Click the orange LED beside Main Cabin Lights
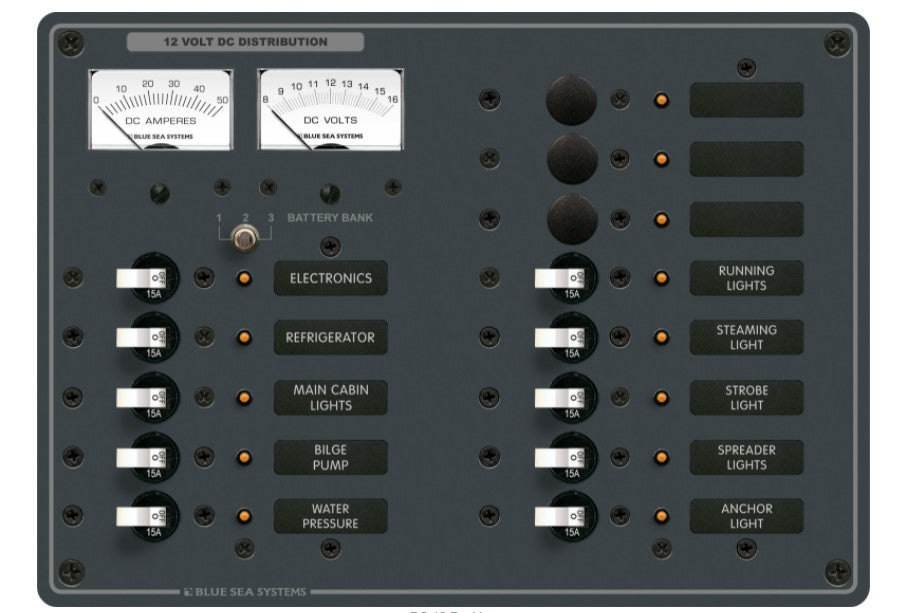The image size is (908, 613). (x=243, y=398)
